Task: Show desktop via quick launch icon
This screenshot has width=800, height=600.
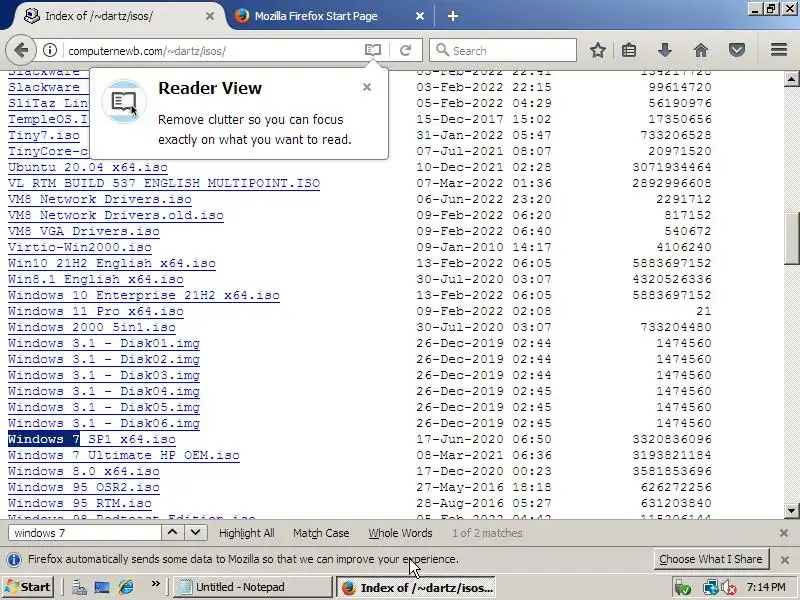Action: coord(102,588)
